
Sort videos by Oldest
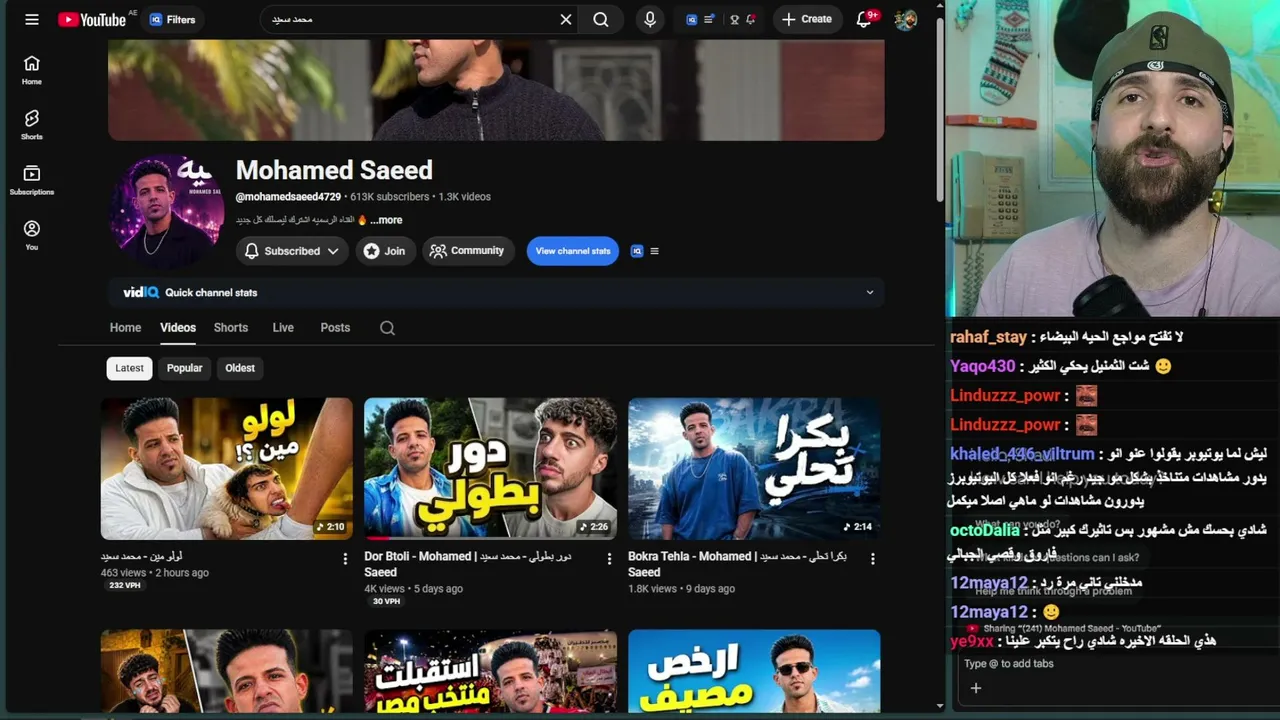point(240,368)
